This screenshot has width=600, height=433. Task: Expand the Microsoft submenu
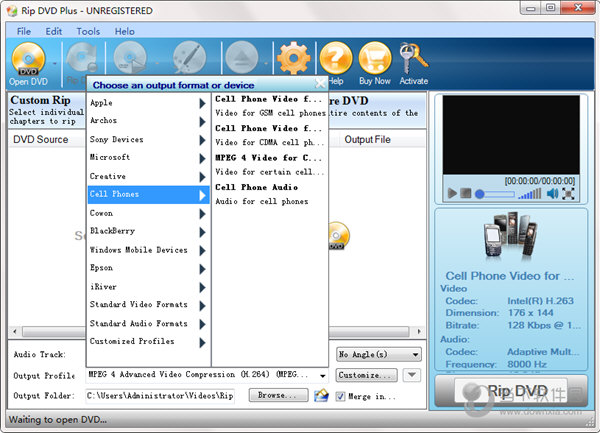tap(148, 158)
